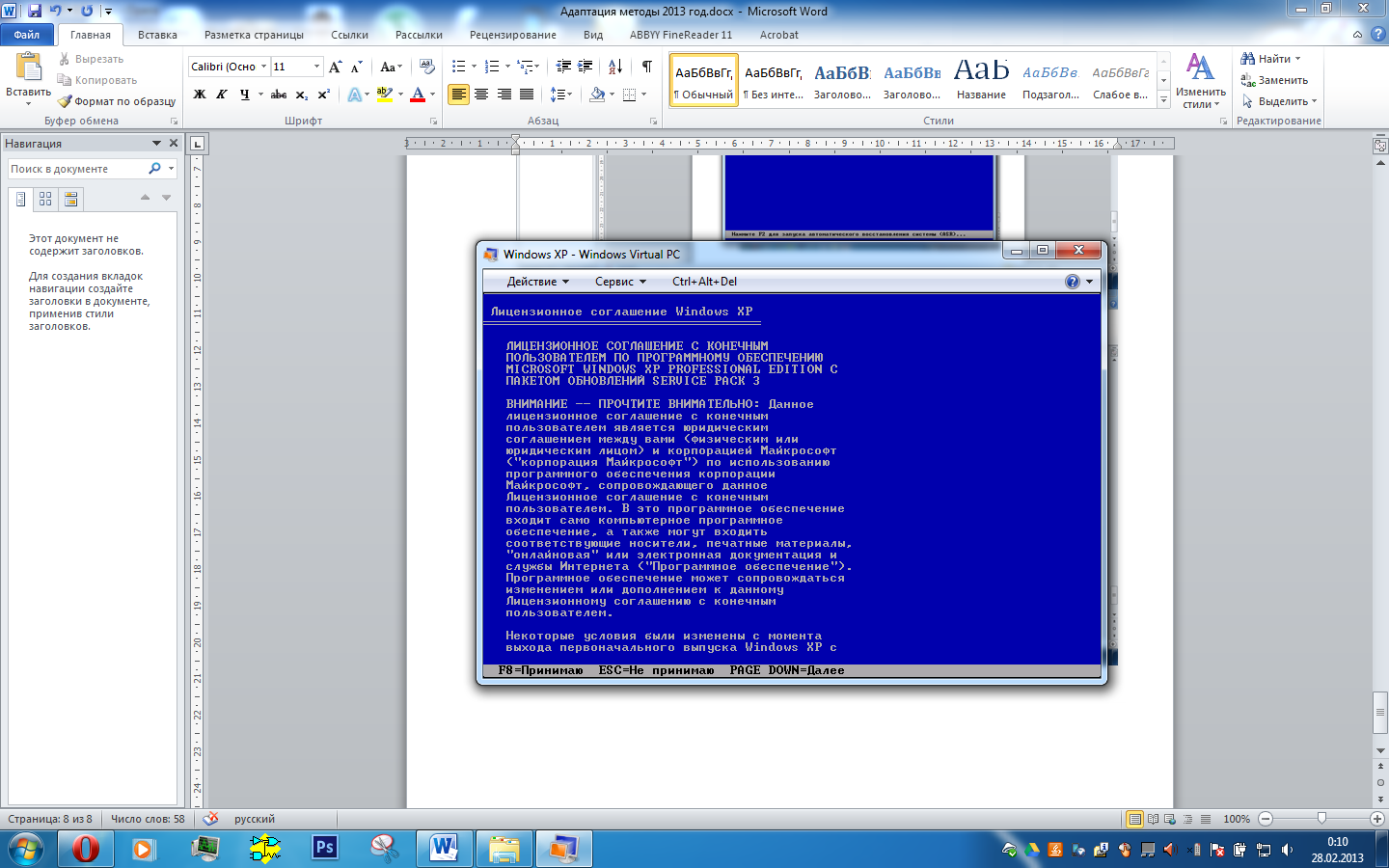
Task: Justify the text alignment
Action: (x=526, y=95)
